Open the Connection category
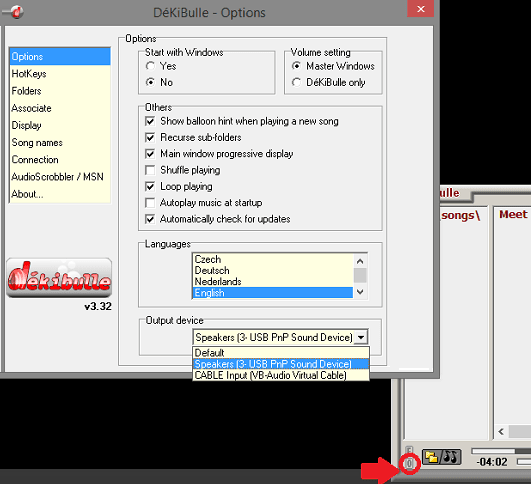531x484 pixels. [60, 160]
